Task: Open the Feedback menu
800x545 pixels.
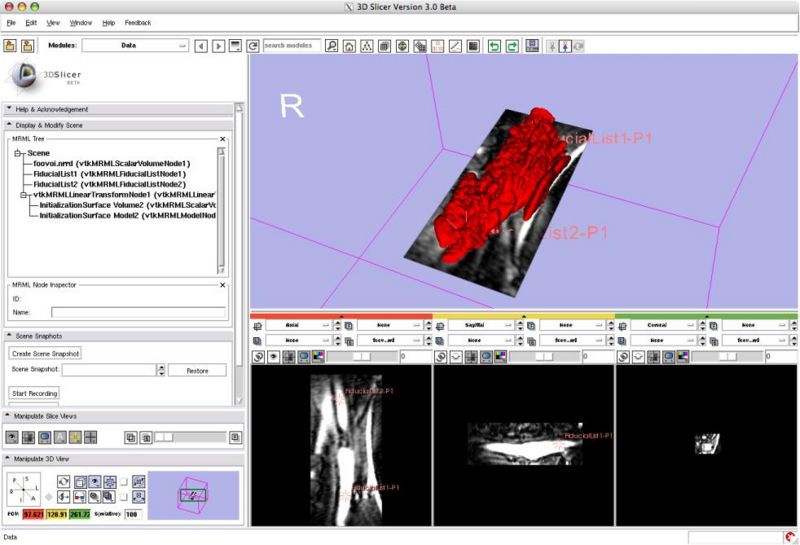Action: [138, 23]
